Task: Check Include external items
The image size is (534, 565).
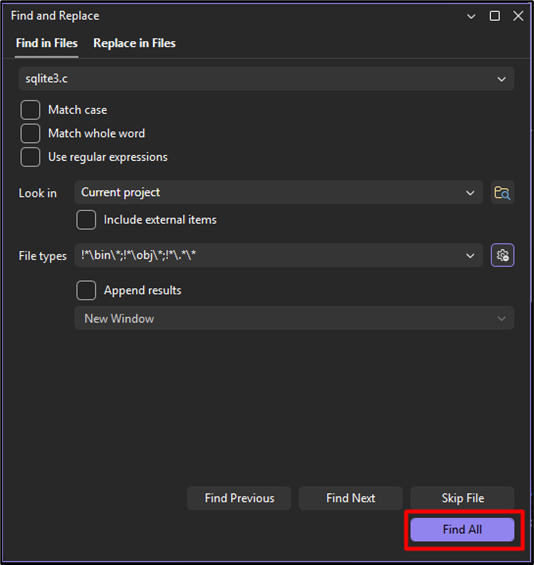Action: pos(86,220)
